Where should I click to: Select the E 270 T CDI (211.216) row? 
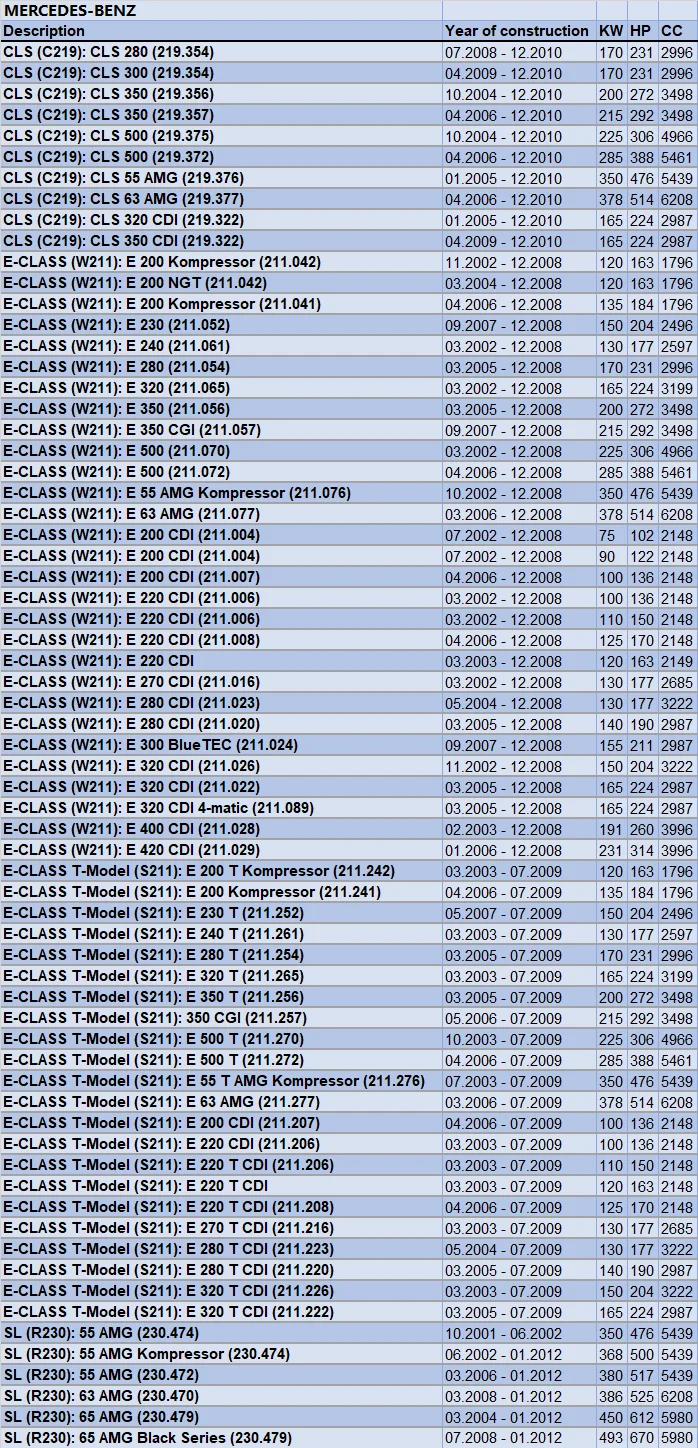(x=349, y=1228)
